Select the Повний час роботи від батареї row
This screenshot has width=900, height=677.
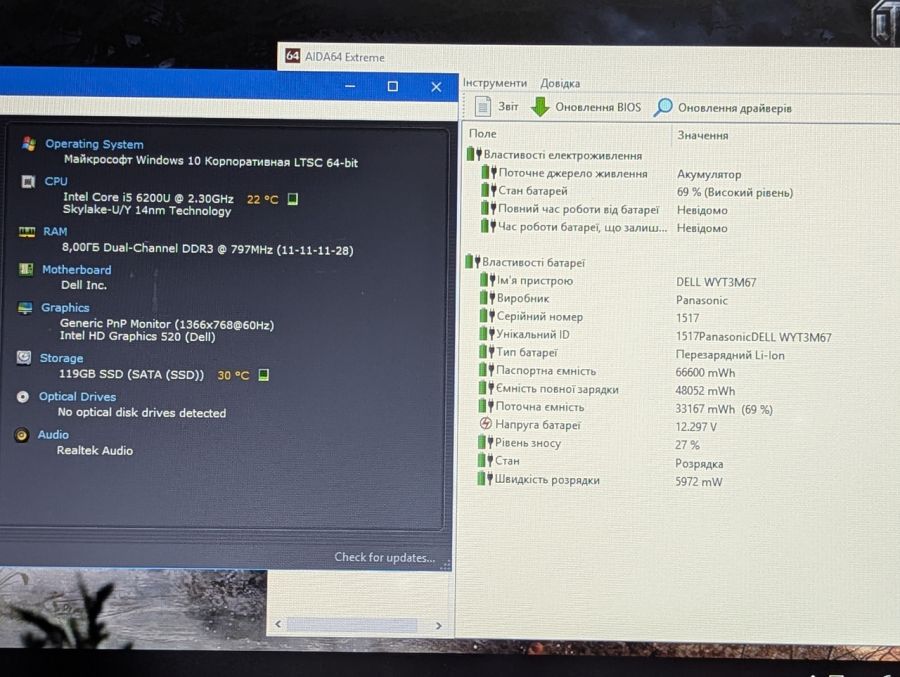tap(604, 209)
